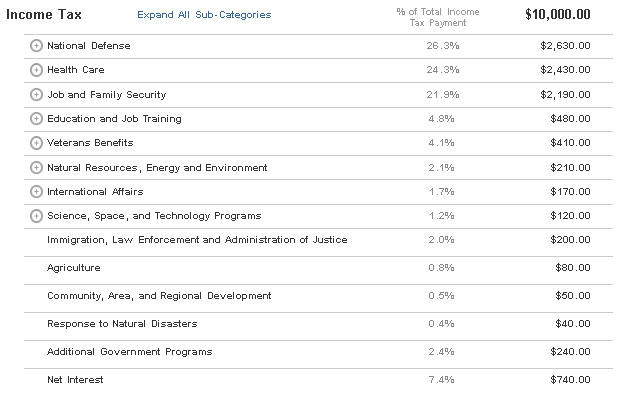Click Additional Government Programs row

click(x=318, y=352)
